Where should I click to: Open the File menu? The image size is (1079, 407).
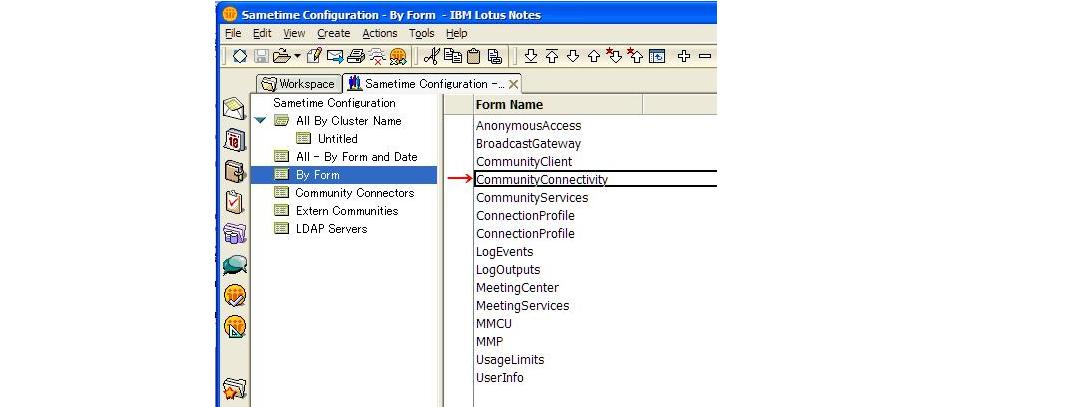click(233, 33)
